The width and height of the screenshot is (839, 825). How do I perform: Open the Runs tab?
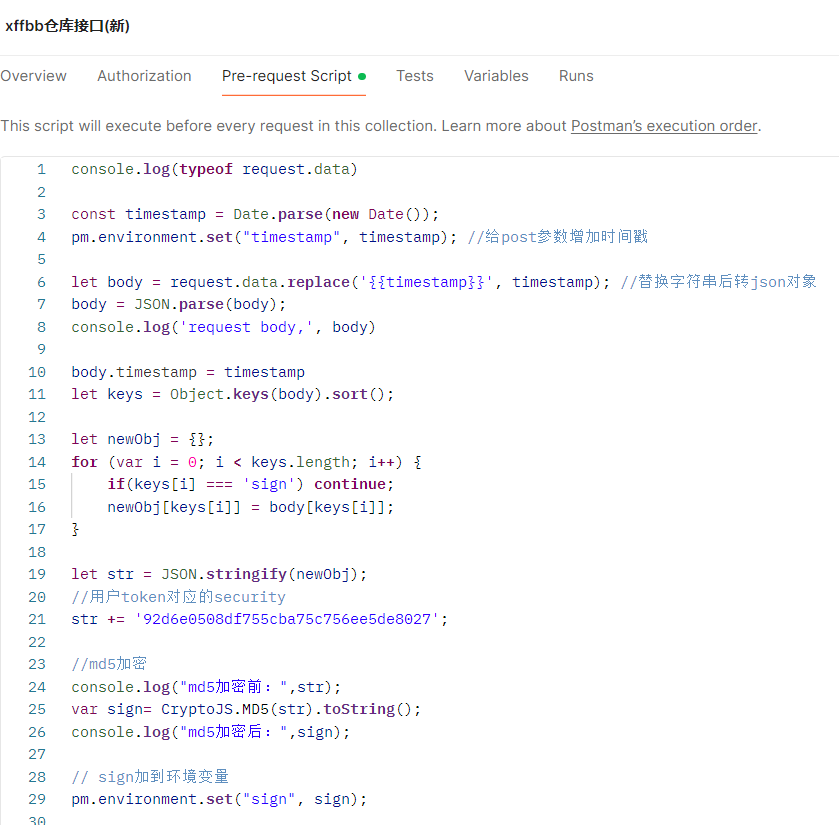pyautogui.click(x=576, y=76)
